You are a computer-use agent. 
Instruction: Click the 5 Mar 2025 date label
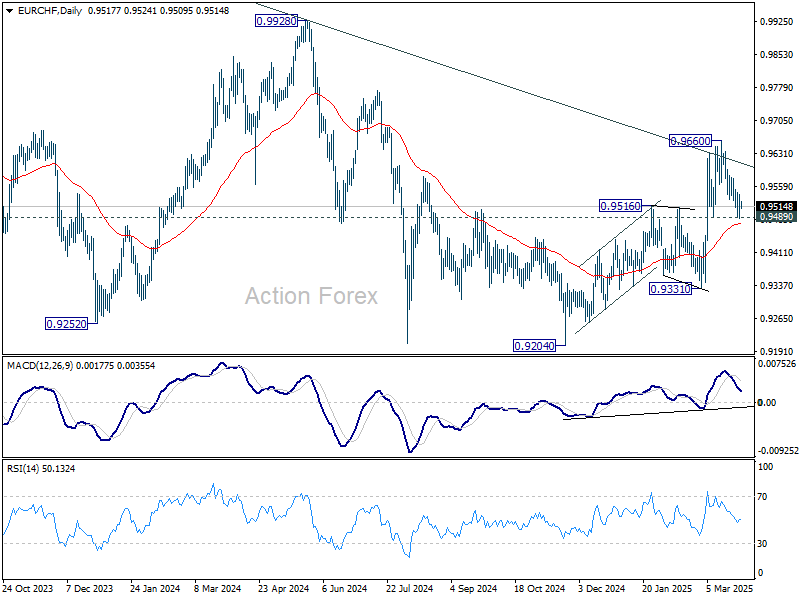click(730, 588)
